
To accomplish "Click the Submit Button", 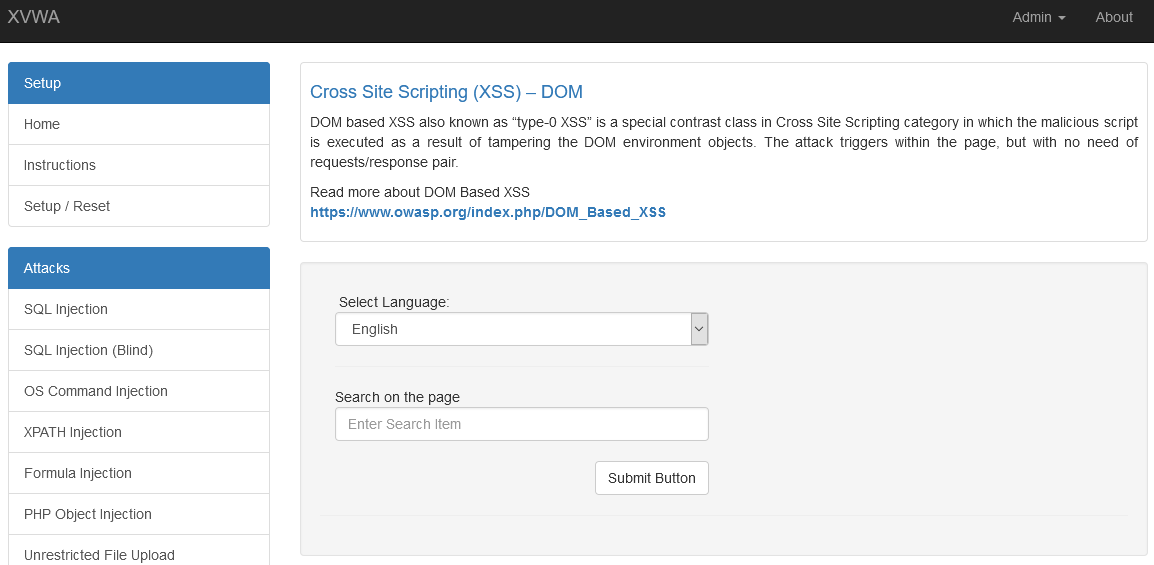I will click(x=651, y=478).
